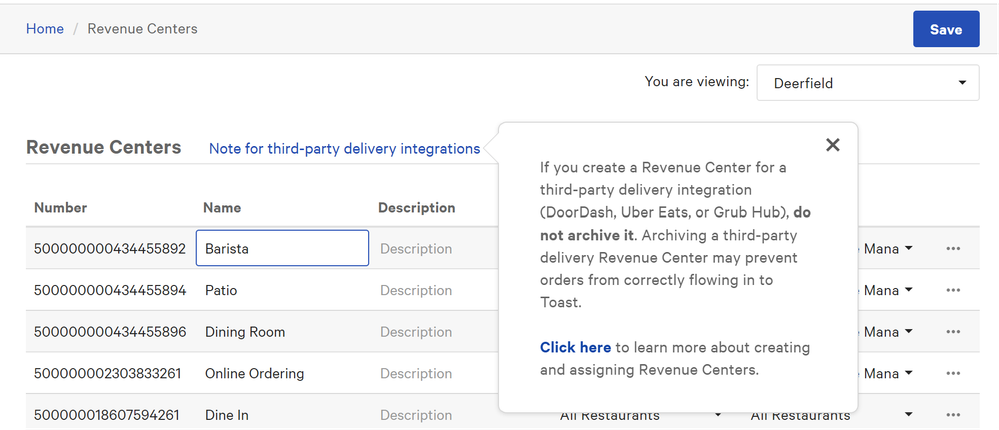Open more options for Barista row
The width and height of the screenshot is (999, 430).
pyautogui.click(x=952, y=249)
